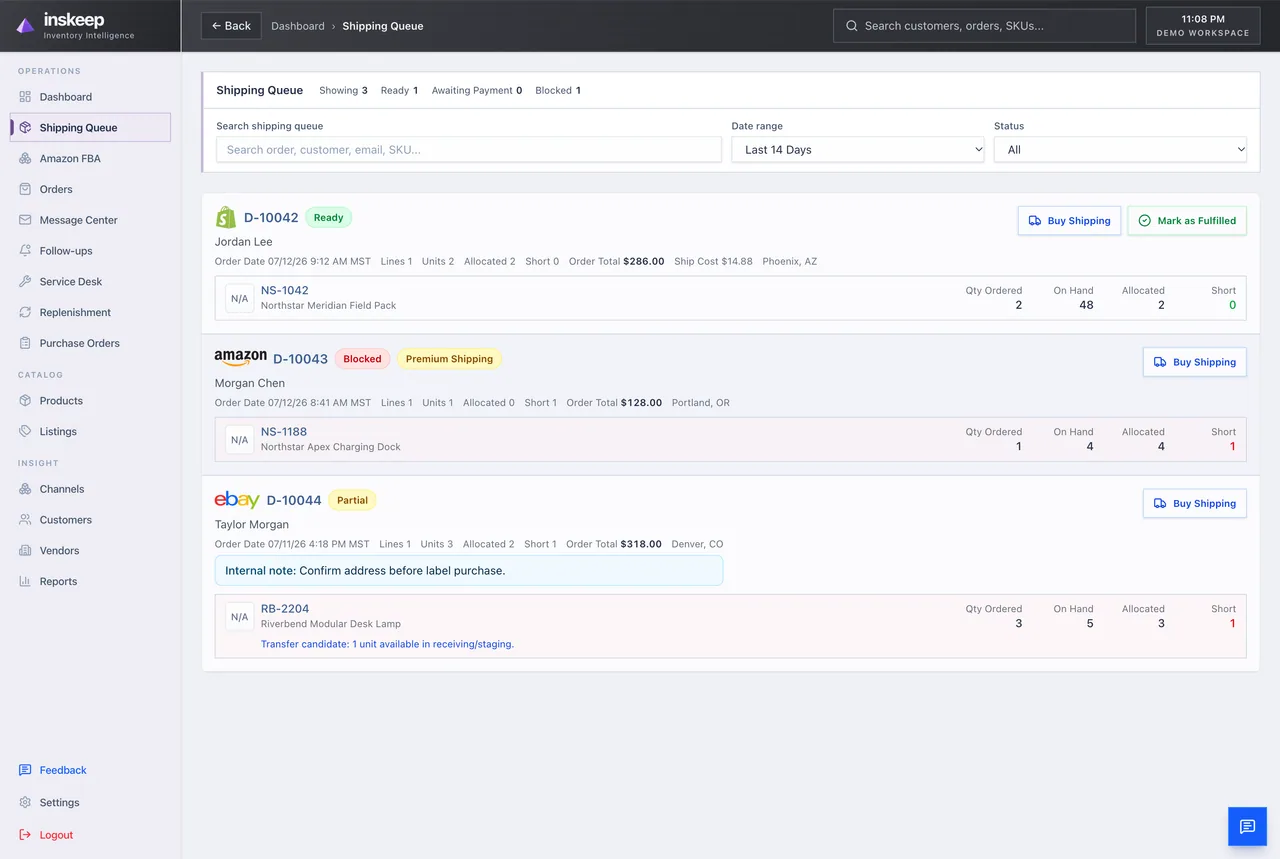
Task: Click the Logout arrow icon
Action: 25,835
